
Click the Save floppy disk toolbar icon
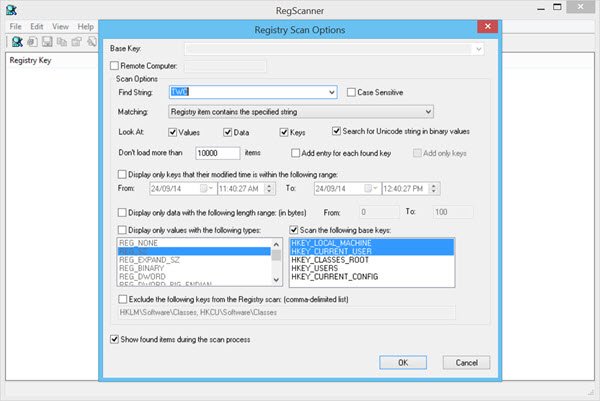pos(47,41)
